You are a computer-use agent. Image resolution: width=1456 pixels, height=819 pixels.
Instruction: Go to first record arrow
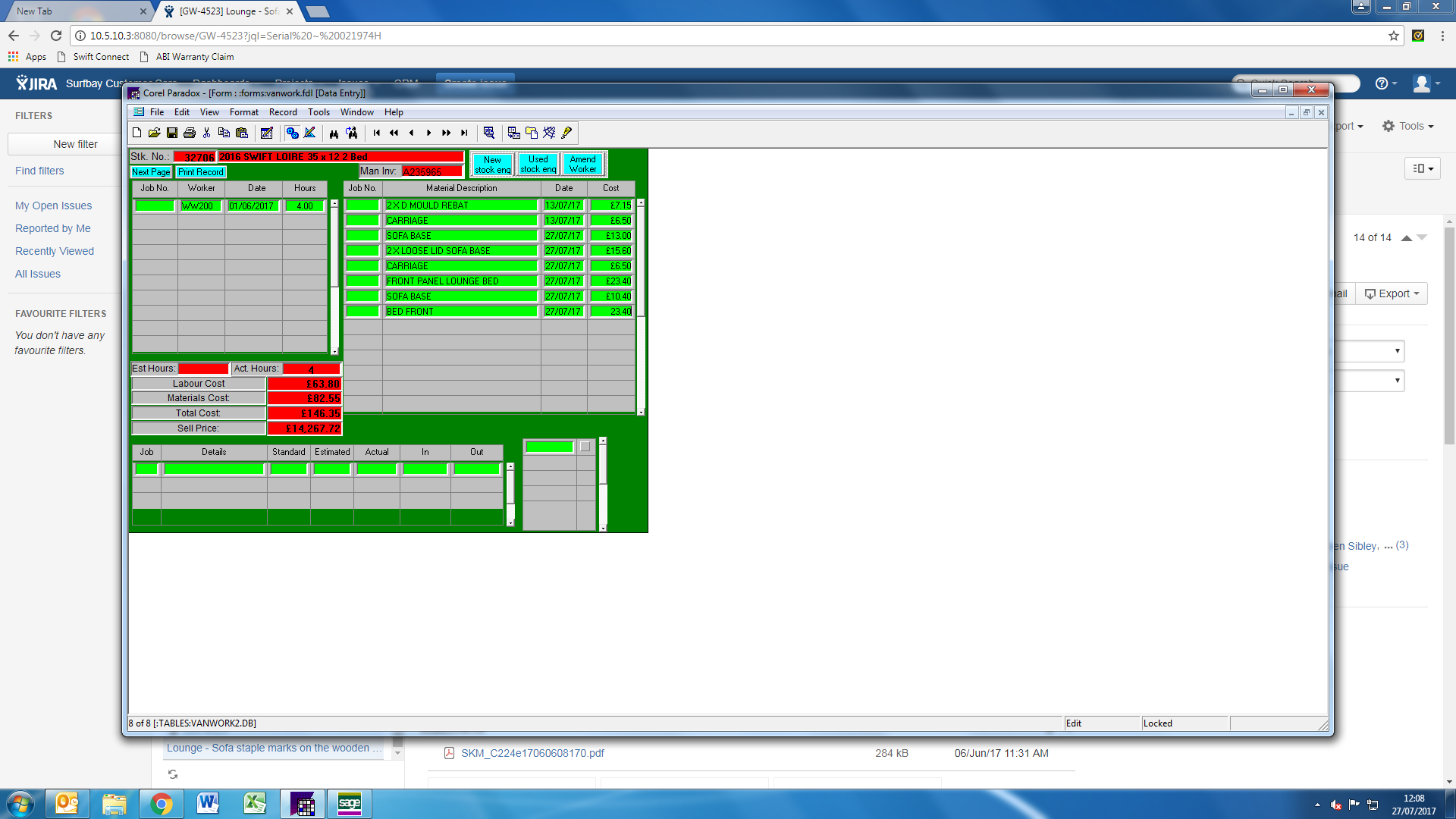(377, 133)
